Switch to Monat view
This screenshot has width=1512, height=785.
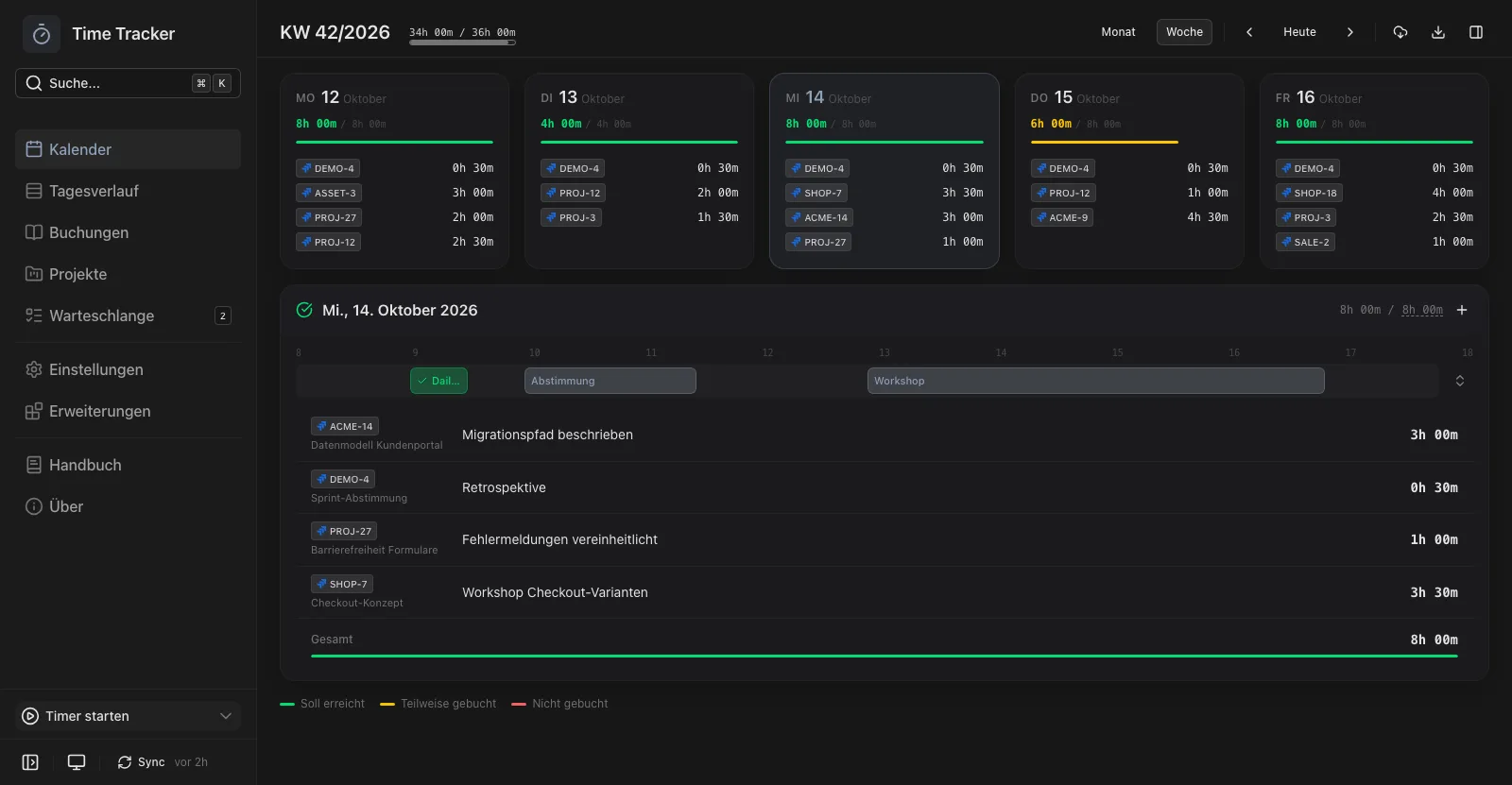coord(1118,32)
